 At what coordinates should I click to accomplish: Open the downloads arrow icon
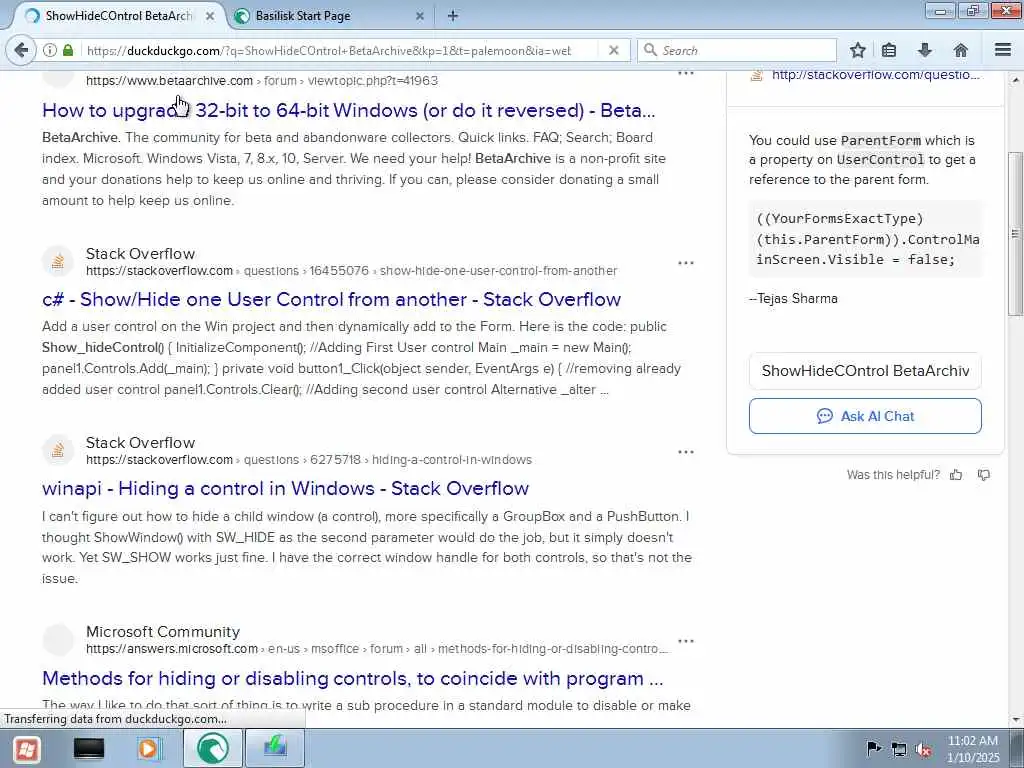(925, 50)
